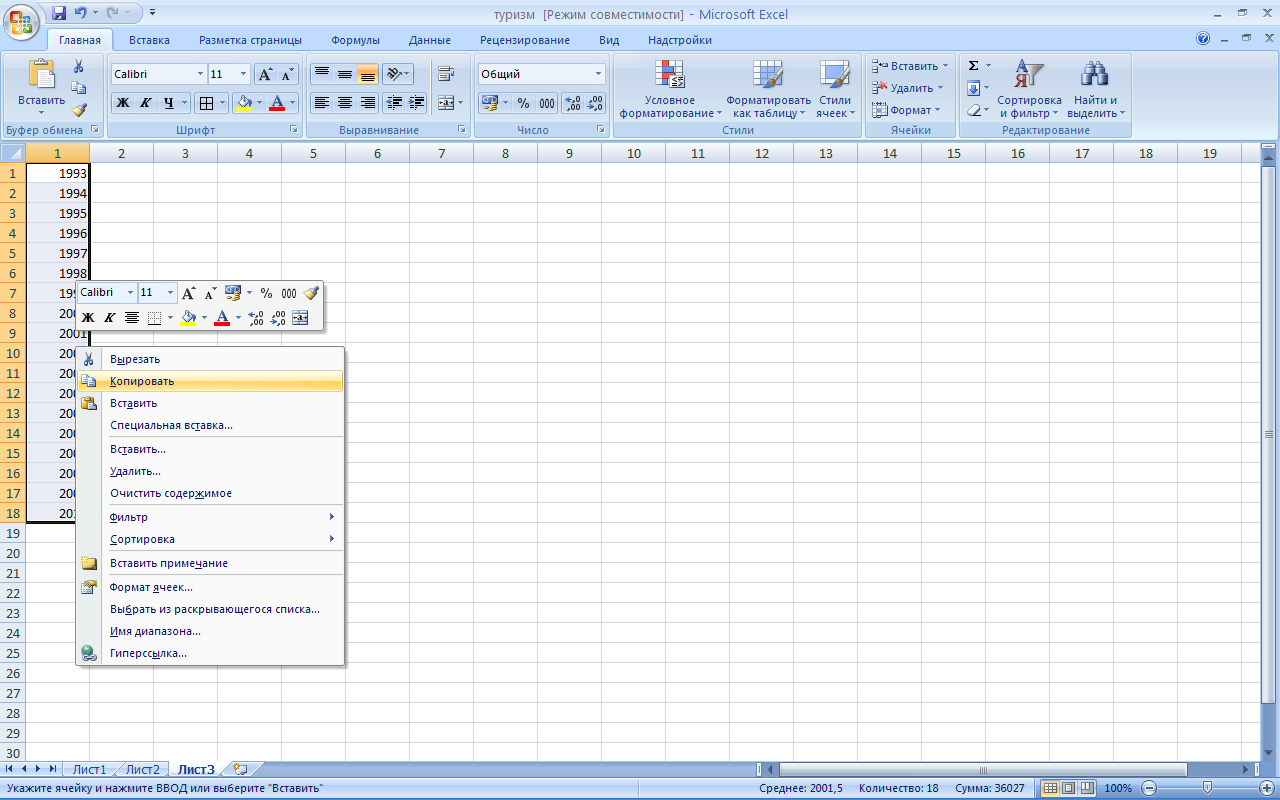This screenshot has height=800, width=1280.
Task: Open Excel help question mark icon
Action: click(x=1203, y=39)
